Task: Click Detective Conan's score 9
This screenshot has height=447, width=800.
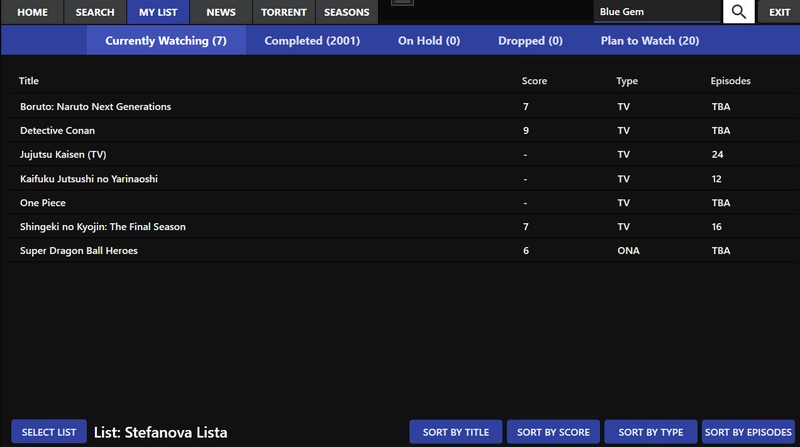Action: coord(526,130)
